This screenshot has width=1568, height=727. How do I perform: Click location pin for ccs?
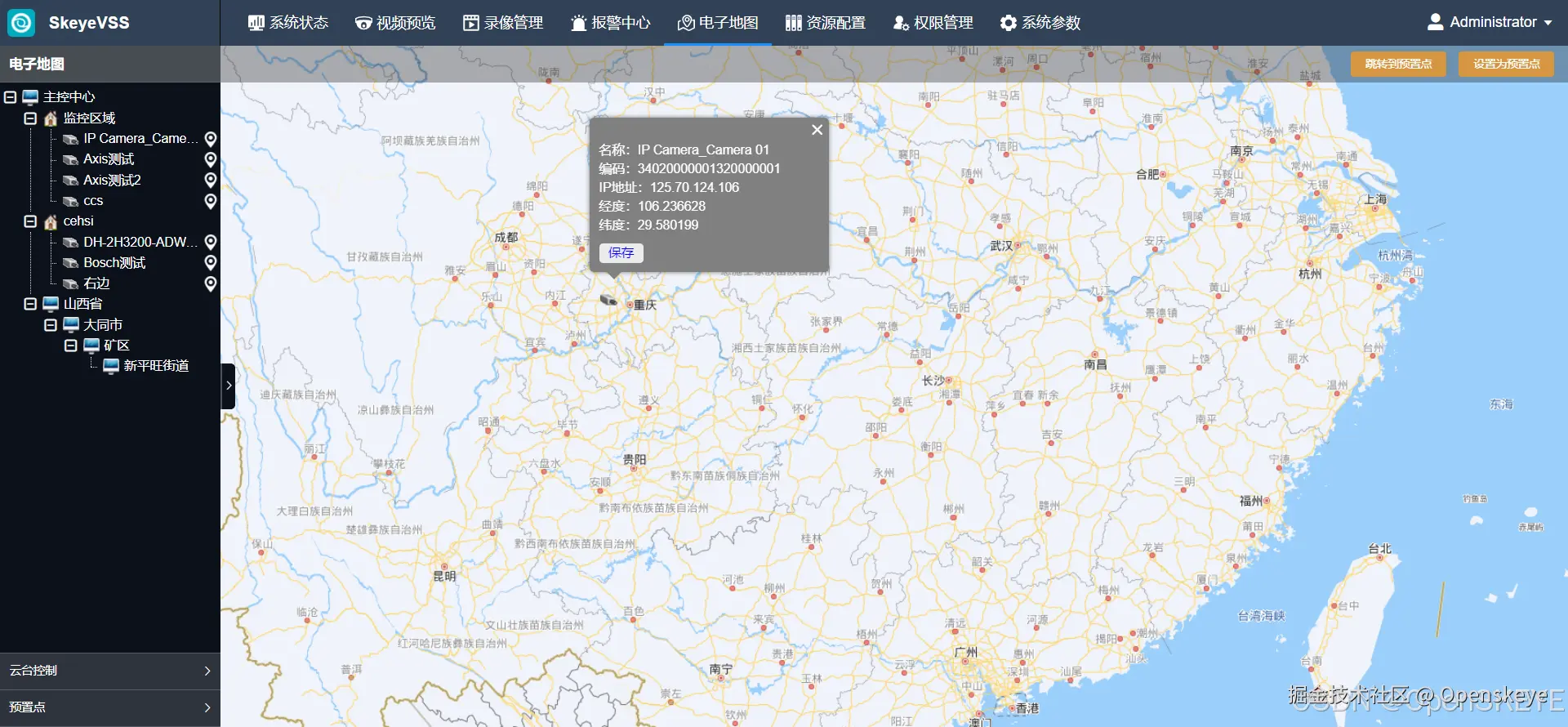point(211,201)
